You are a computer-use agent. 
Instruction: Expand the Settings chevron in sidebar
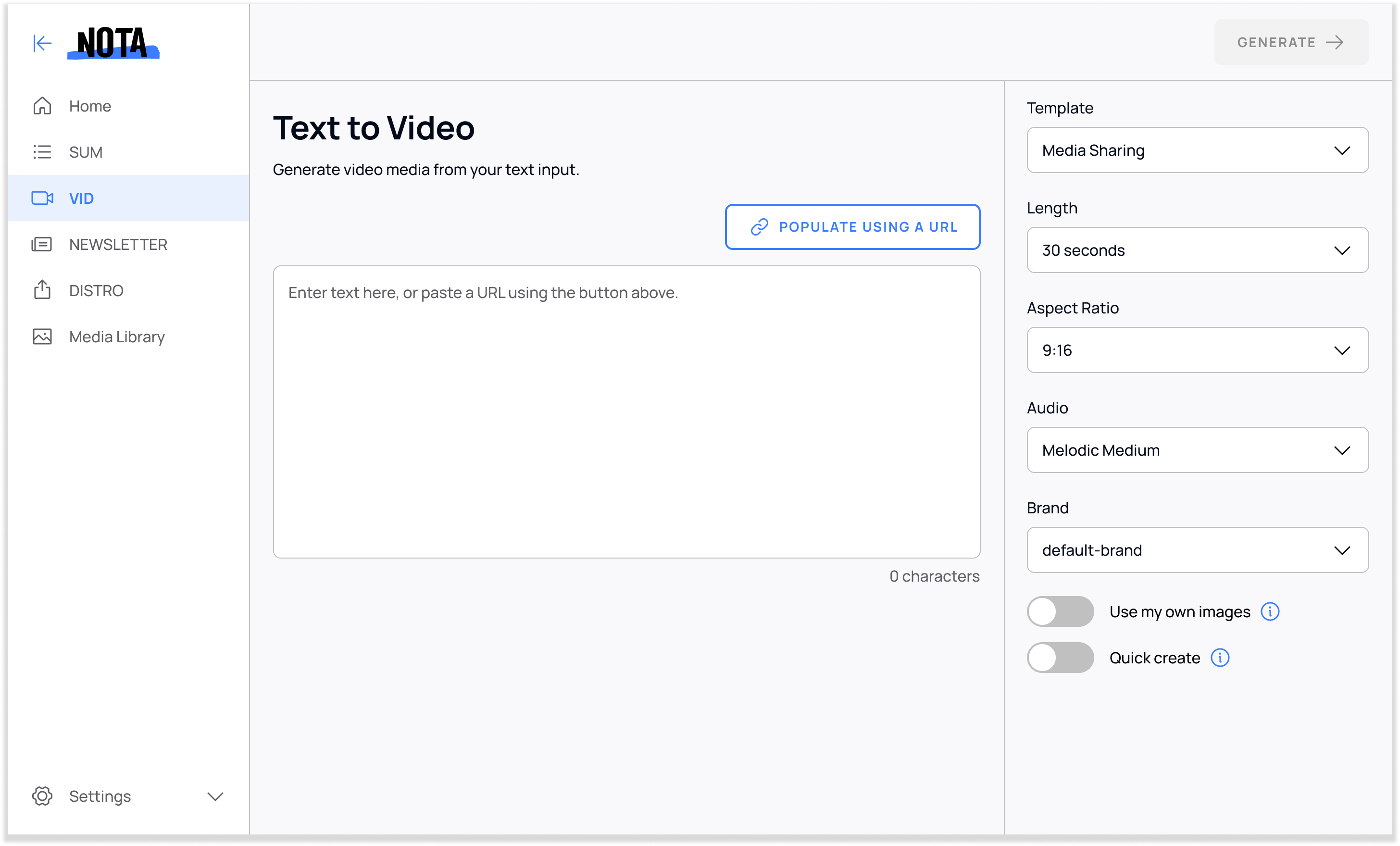click(x=215, y=796)
